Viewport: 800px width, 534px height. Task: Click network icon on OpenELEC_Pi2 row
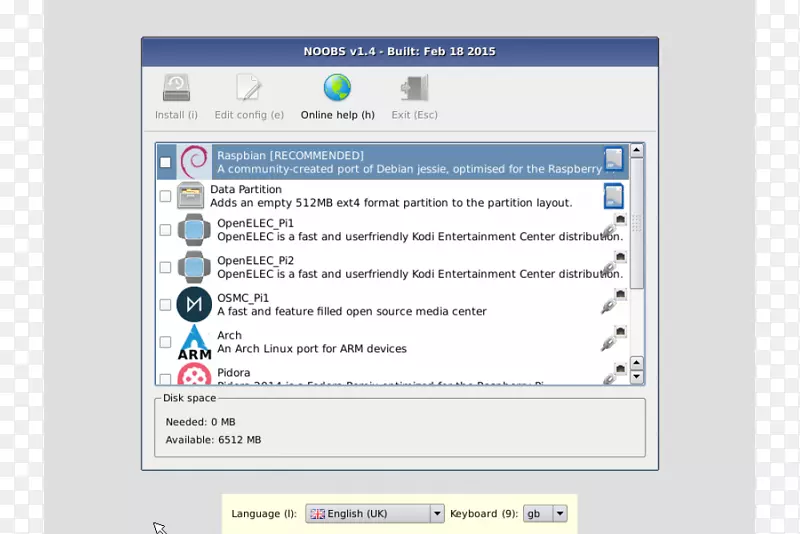(x=614, y=264)
